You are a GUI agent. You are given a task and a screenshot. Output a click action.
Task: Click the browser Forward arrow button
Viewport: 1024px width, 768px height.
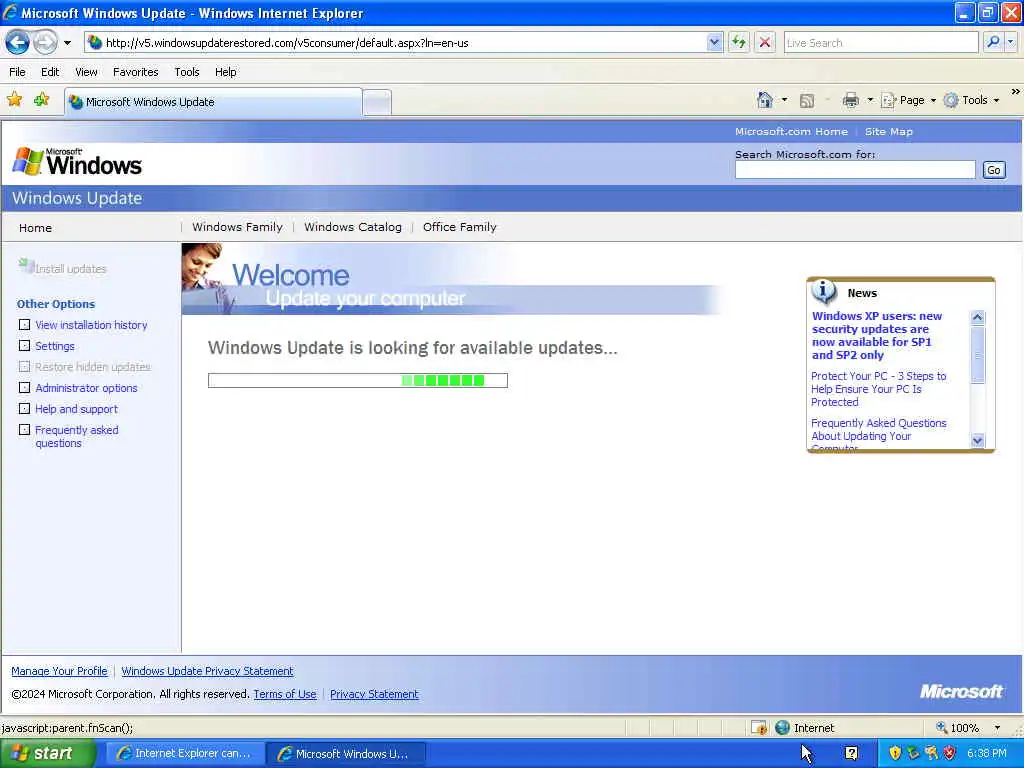pyautogui.click(x=45, y=43)
